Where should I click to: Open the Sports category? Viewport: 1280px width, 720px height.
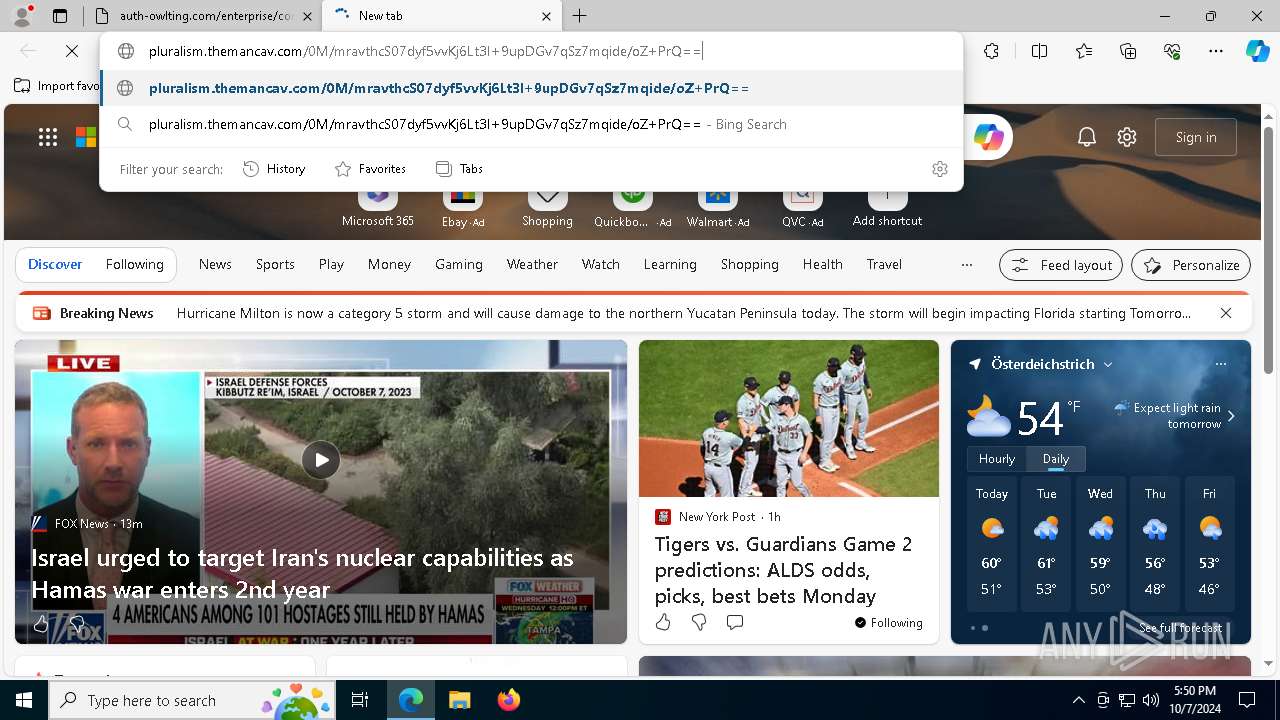coord(275,265)
